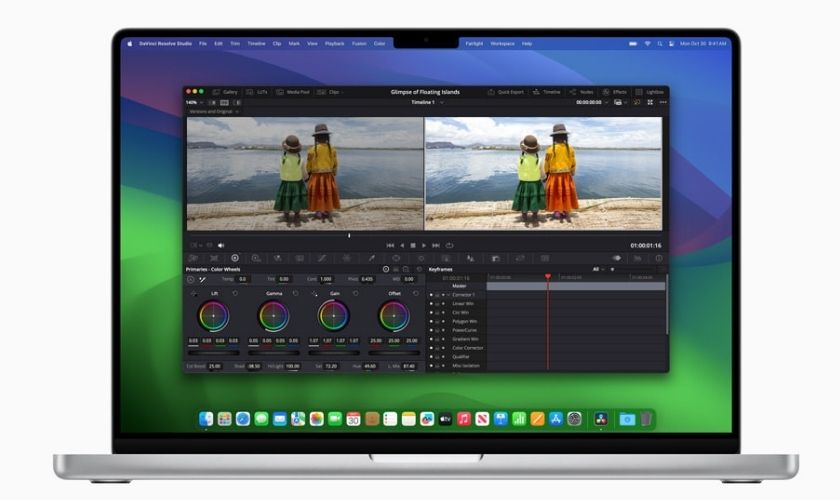Image resolution: width=840 pixels, height=500 pixels.
Task: Open the Fairlight menu
Action: pyautogui.click(x=474, y=43)
